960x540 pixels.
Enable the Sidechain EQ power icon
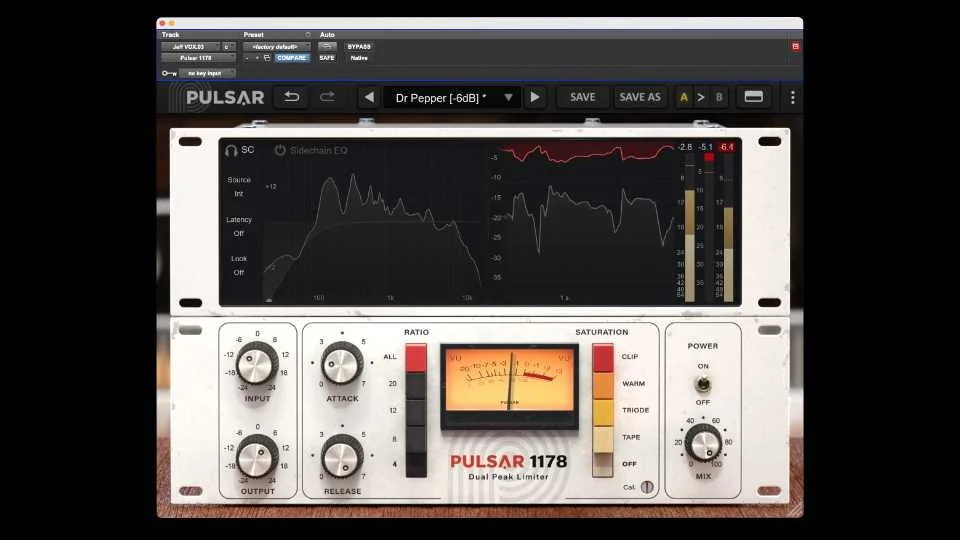point(280,150)
